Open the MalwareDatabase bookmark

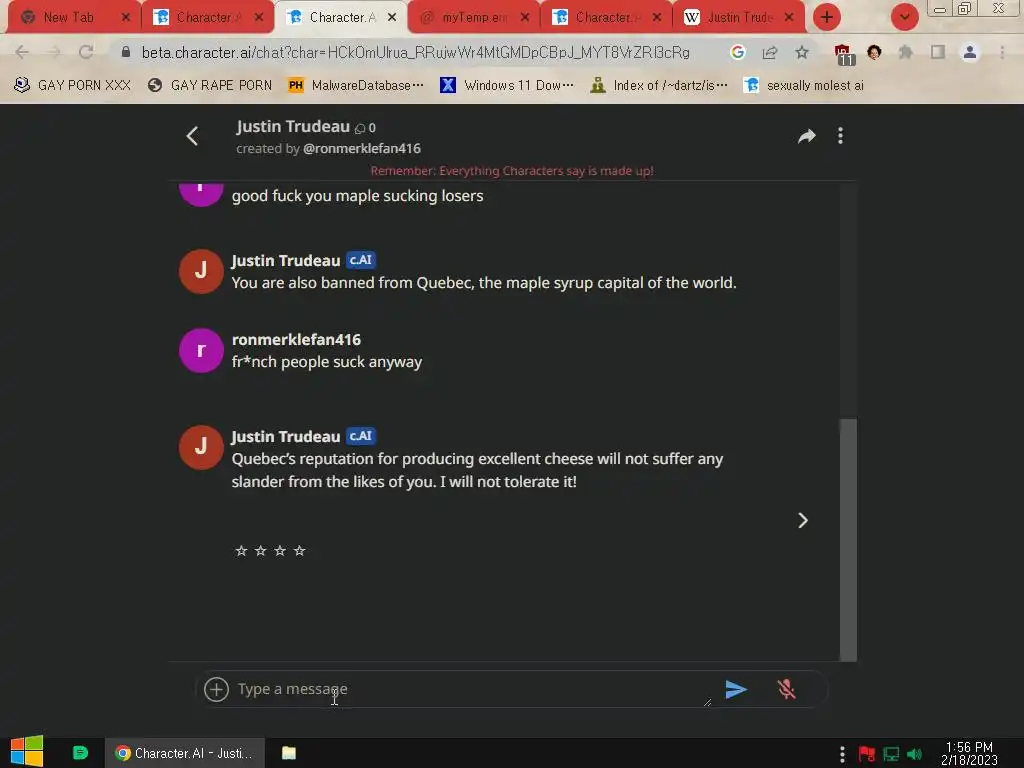pyautogui.click(x=356, y=86)
